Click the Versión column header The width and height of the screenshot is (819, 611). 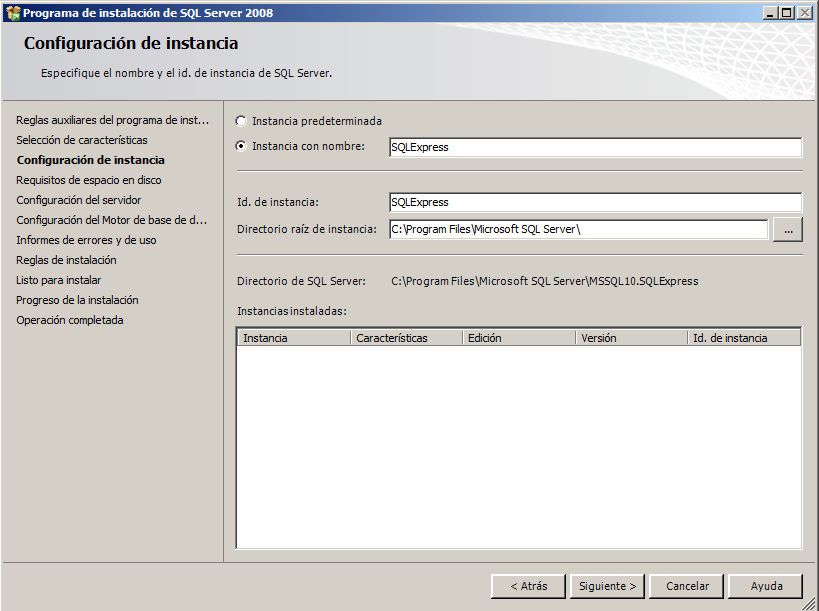click(x=630, y=338)
